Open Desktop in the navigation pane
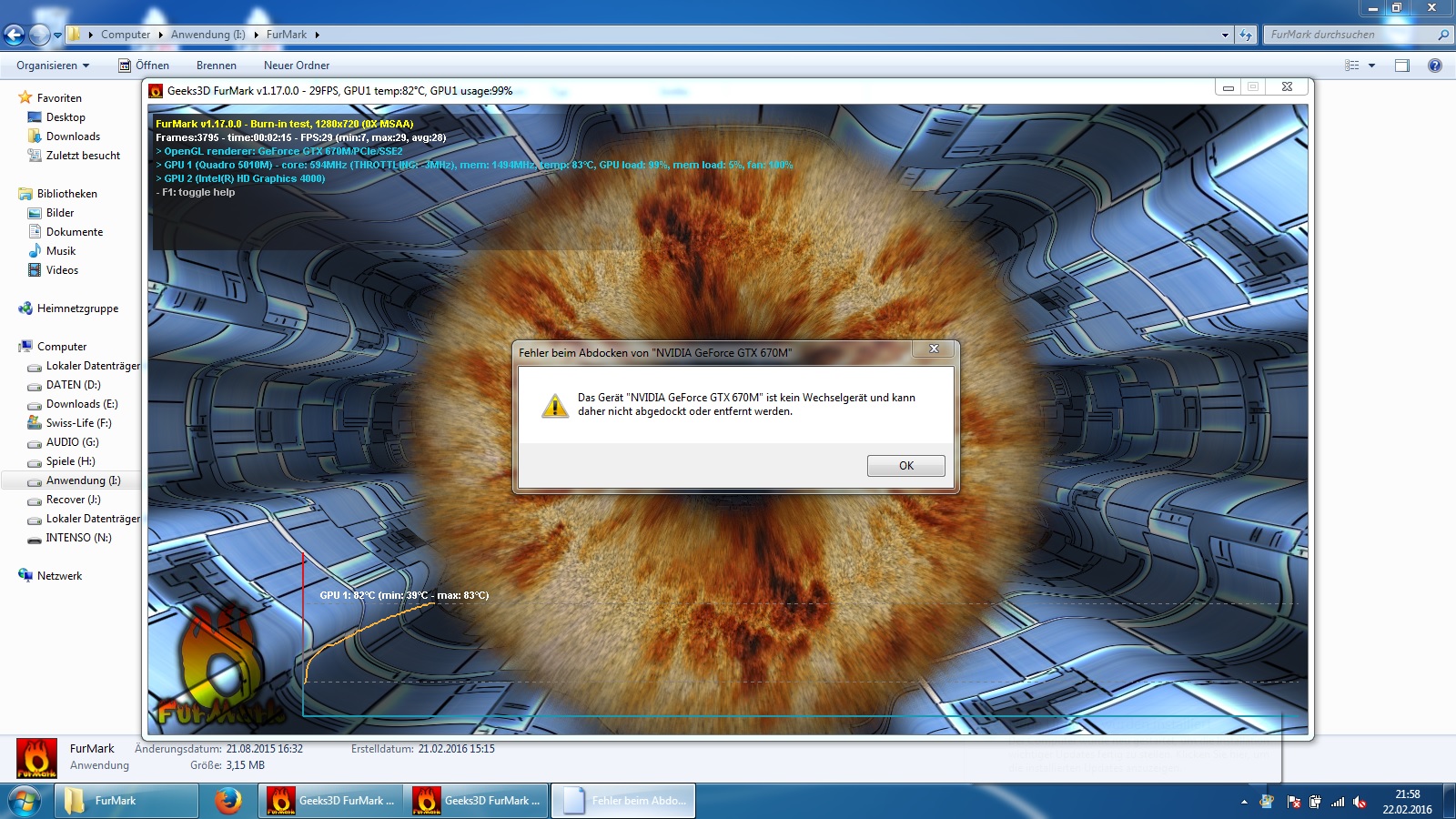 coord(66,117)
